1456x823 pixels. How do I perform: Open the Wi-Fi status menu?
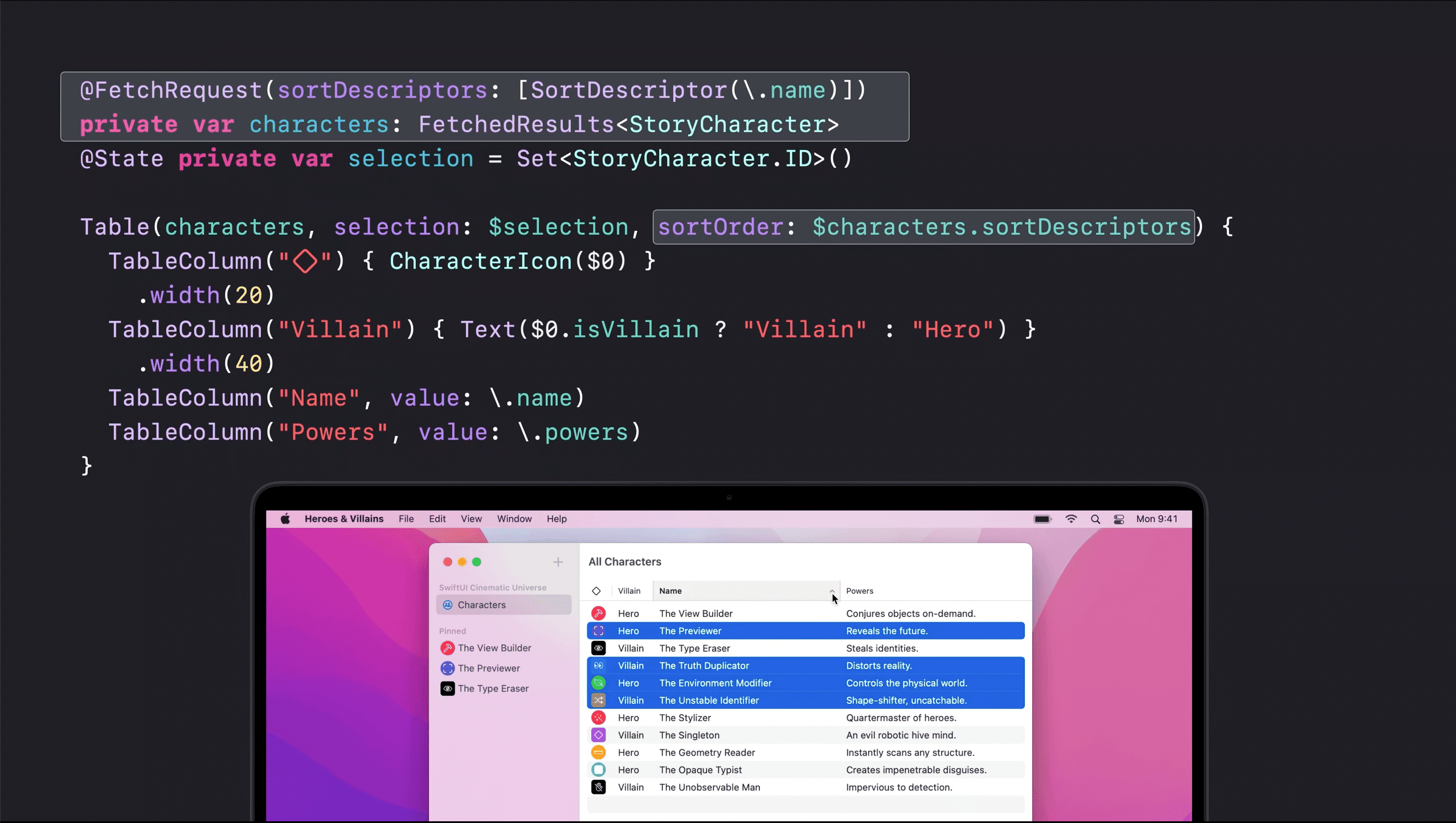tap(1071, 519)
